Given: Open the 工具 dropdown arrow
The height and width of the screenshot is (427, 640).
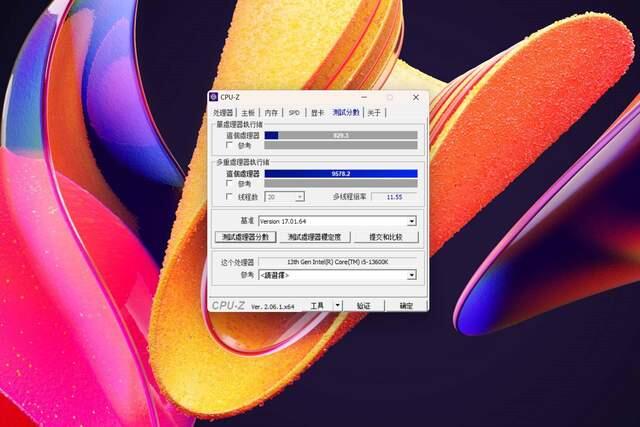Looking at the screenshot, I should [x=338, y=305].
